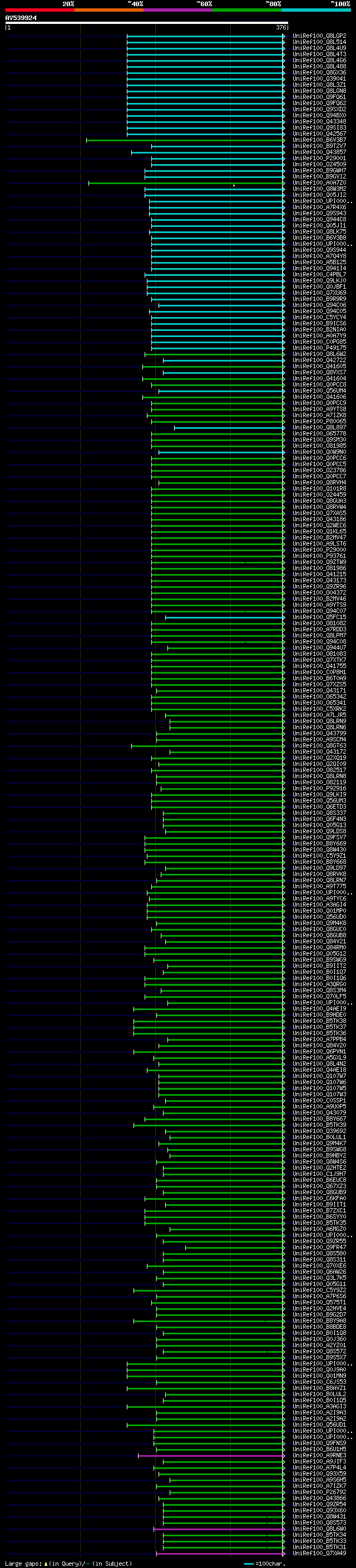
Task: Click the green ~80% identity legend segment
Action: click(x=247, y=10)
